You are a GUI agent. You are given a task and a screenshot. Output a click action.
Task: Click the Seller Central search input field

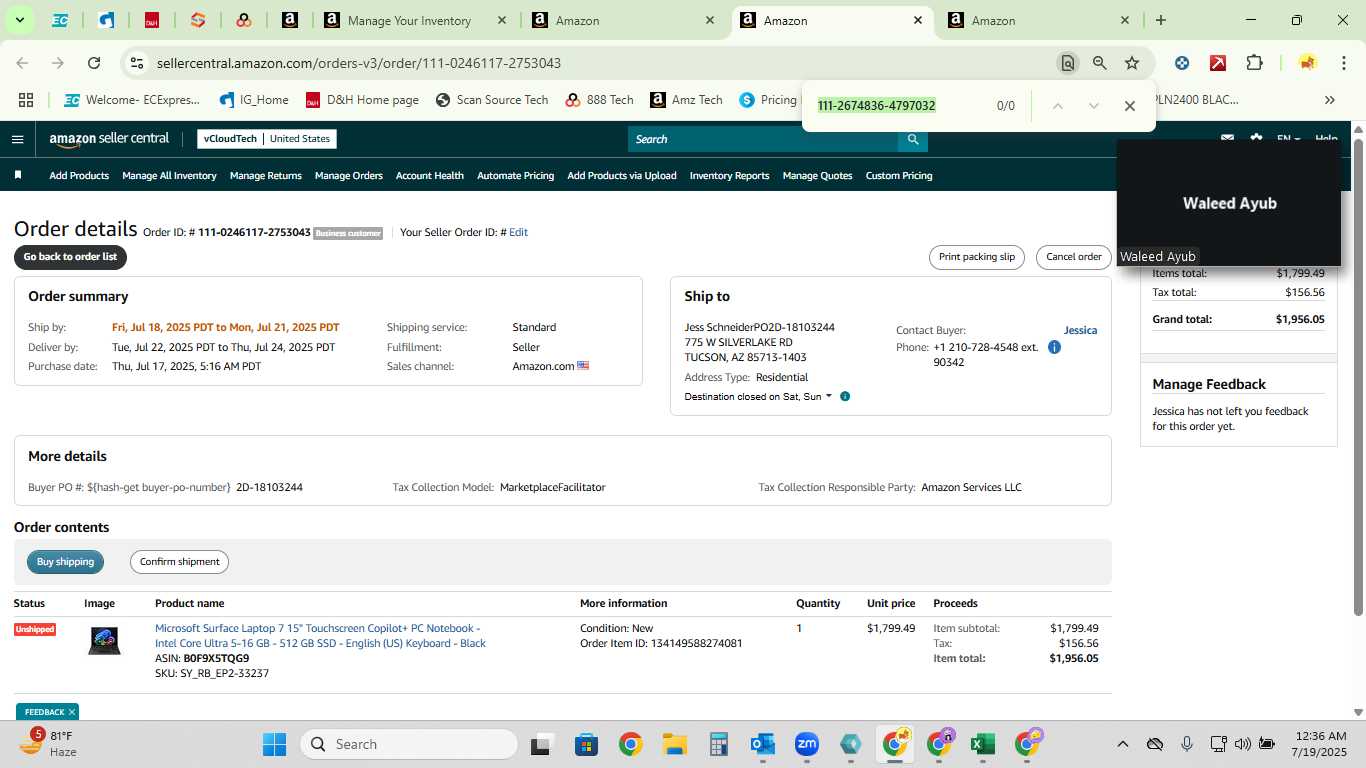click(762, 139)
